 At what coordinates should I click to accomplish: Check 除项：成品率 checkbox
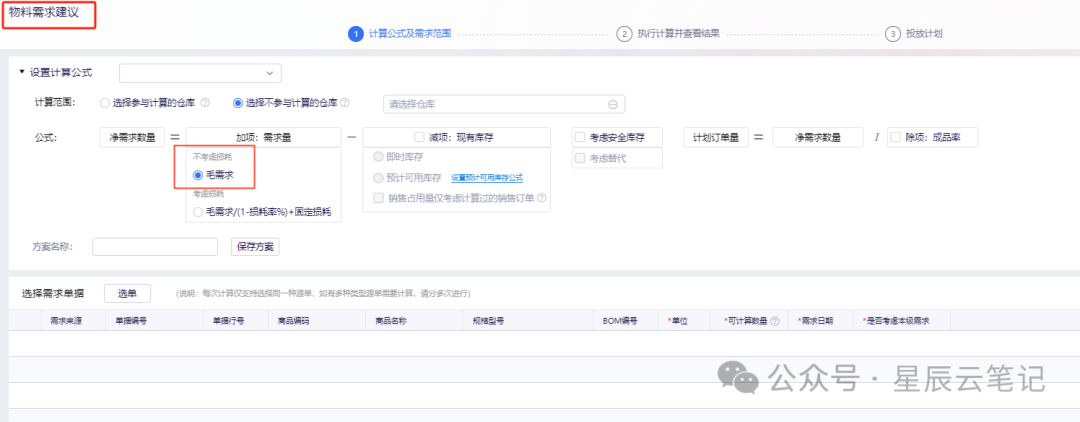pos(896,137)
